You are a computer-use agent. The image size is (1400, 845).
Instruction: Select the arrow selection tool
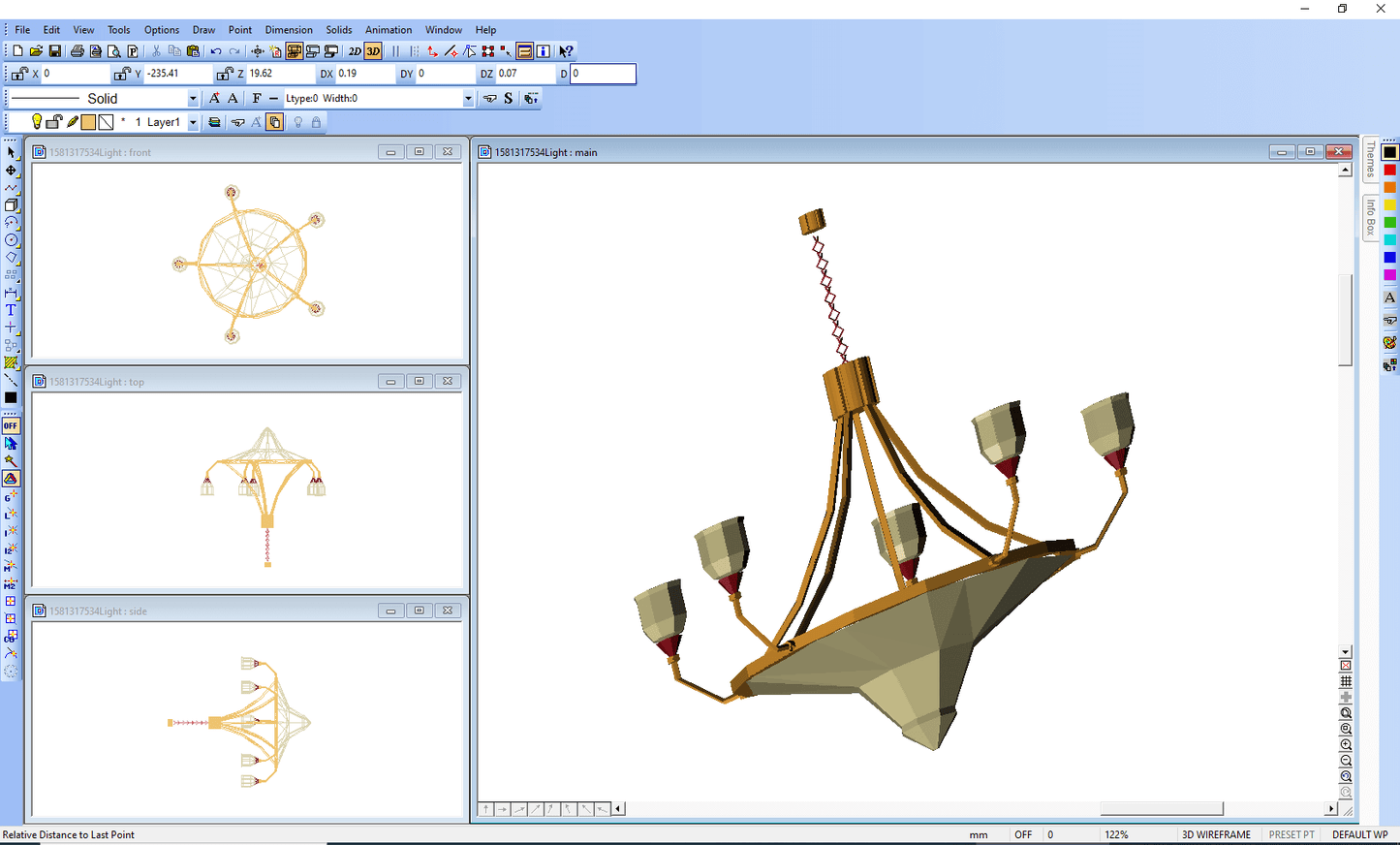click(11, 151)
